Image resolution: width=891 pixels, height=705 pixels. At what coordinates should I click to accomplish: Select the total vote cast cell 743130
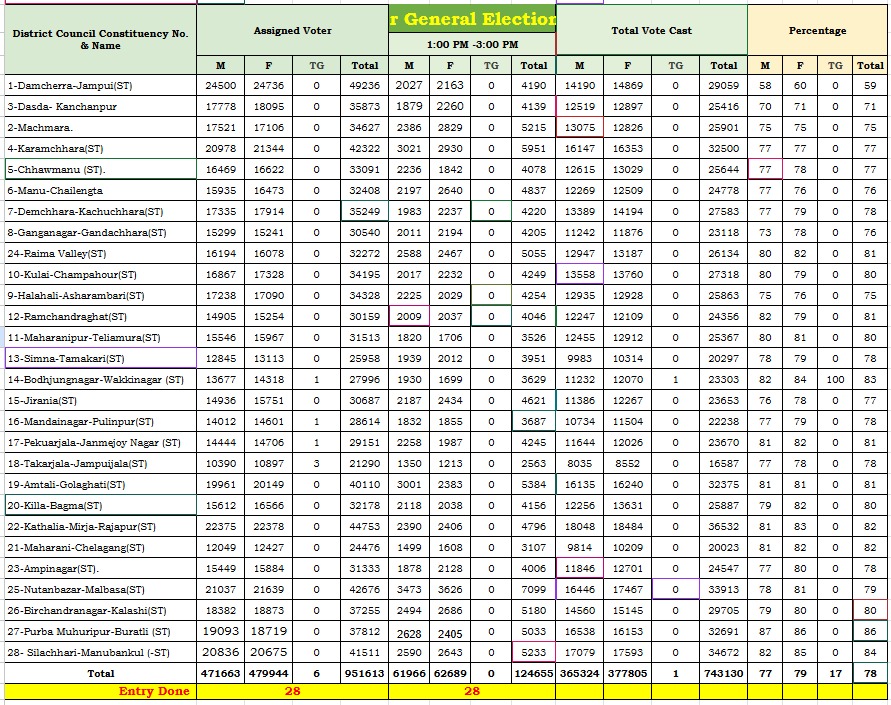coord(723,674)
